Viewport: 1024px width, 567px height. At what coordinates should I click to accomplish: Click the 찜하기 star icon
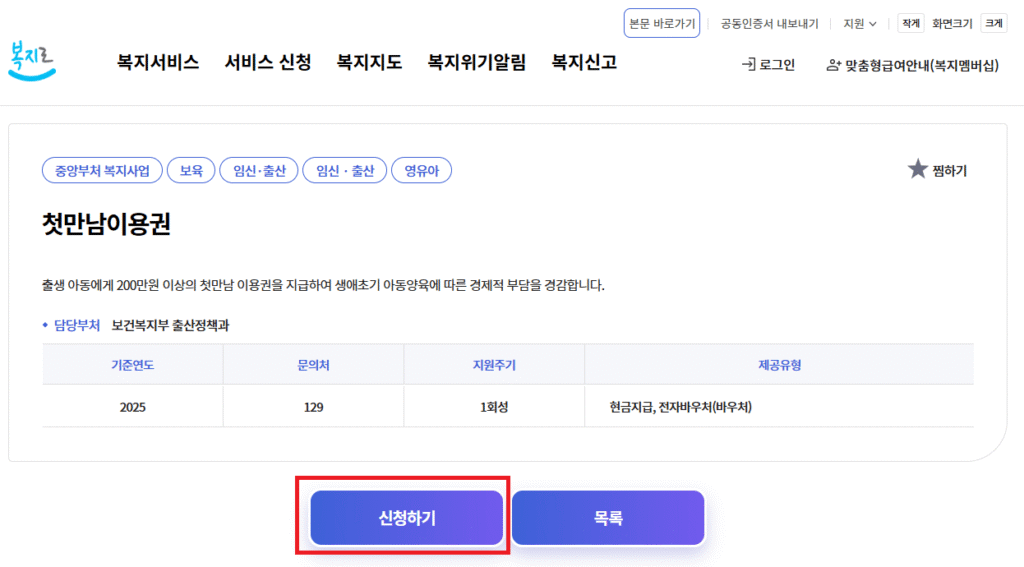[917, 169]
